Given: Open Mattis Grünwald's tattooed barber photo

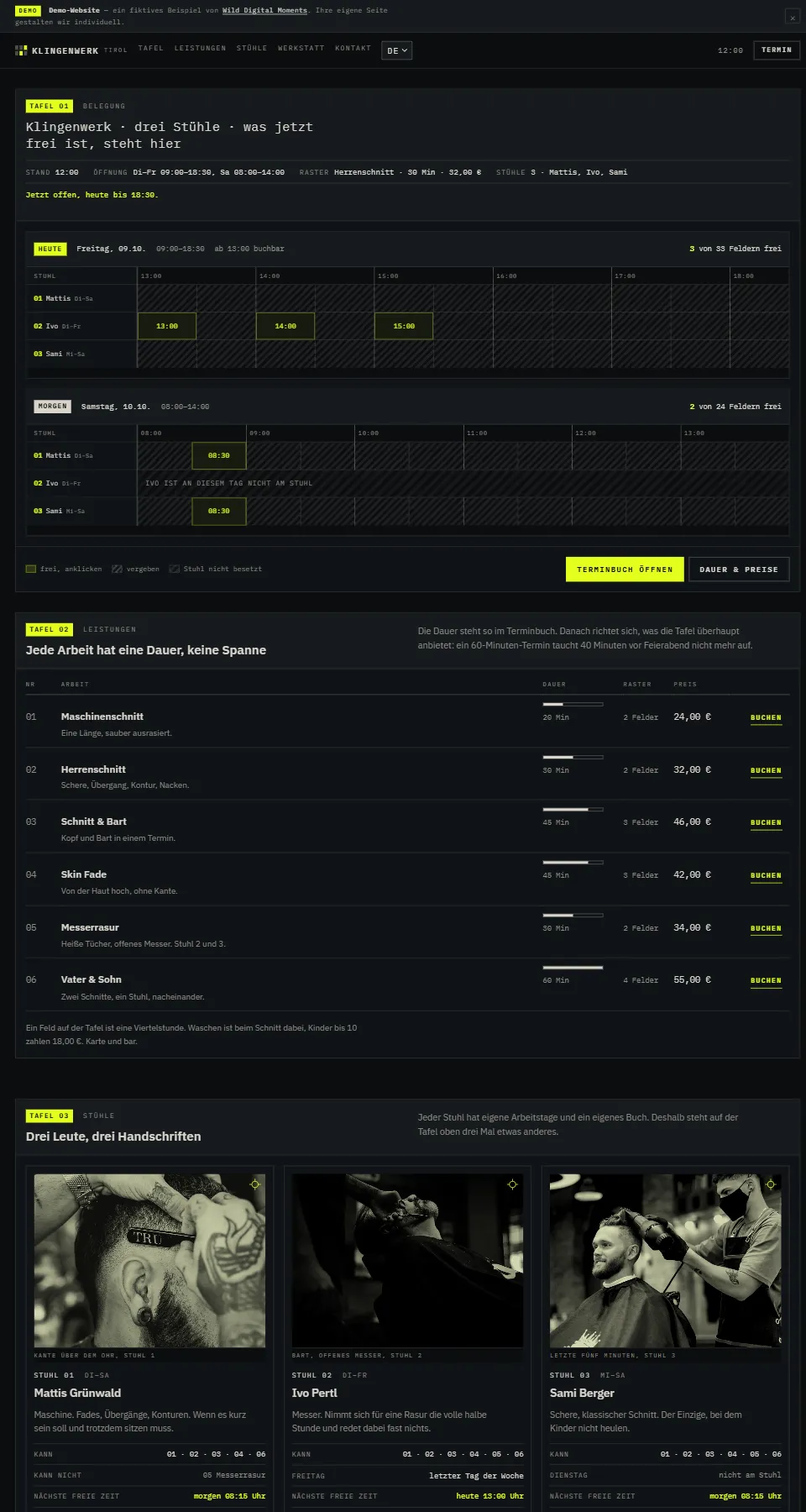Looking at the screenshot, I should 149,1261.
